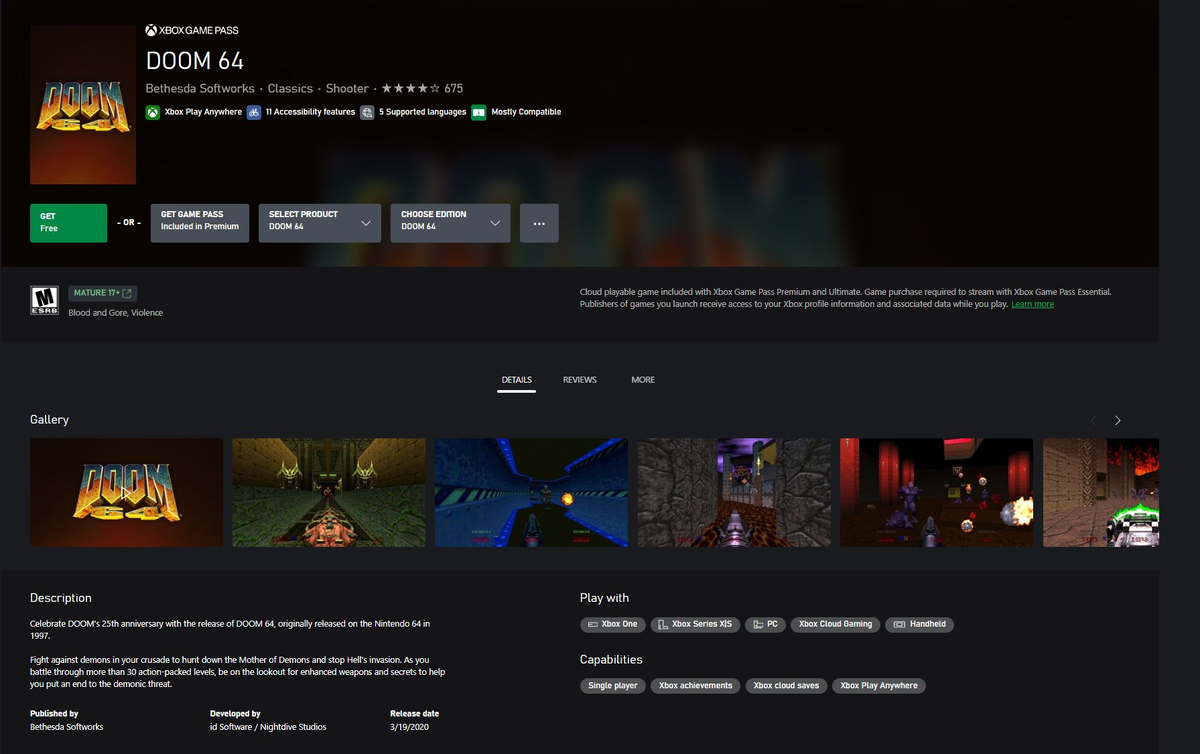Click the Classics category link
The width and height of the screenshot is (1200, 754).
(x=290, y=88)
